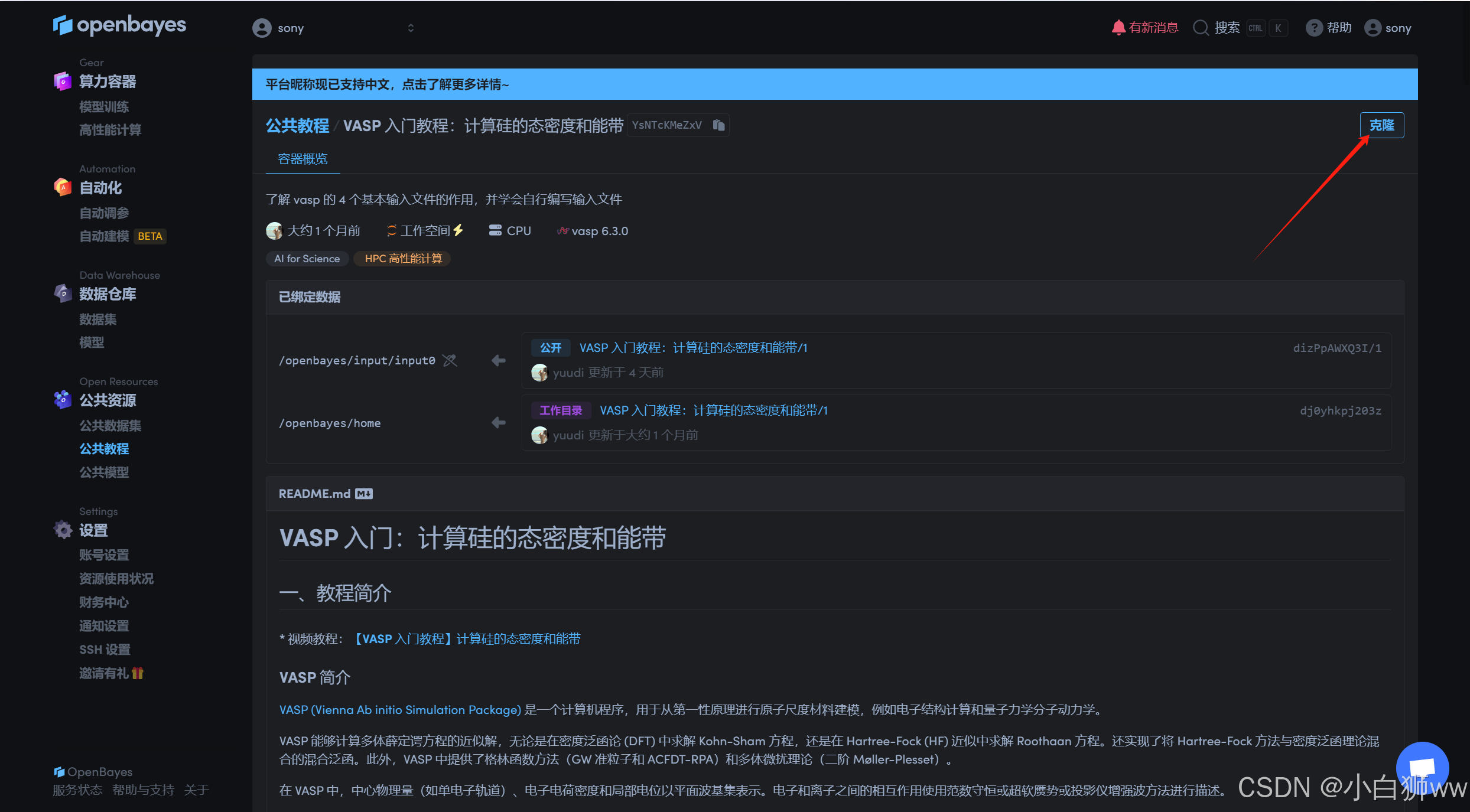Click the HPC 高性能计算 tag
The width and height of the screenshot is (1470, 812).
(x=403, y=259)
